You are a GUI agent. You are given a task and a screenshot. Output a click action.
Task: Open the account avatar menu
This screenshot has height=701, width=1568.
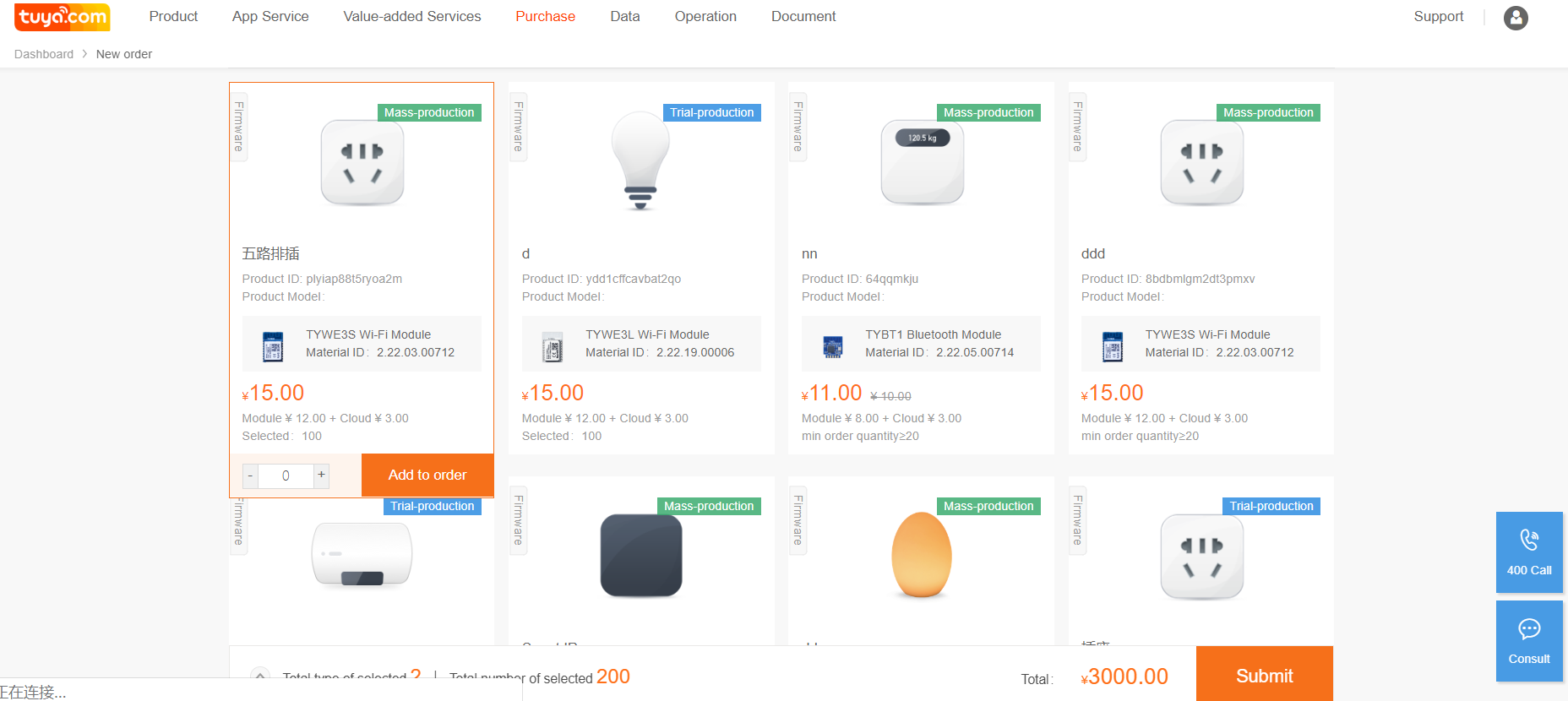tap(1515, 18)
